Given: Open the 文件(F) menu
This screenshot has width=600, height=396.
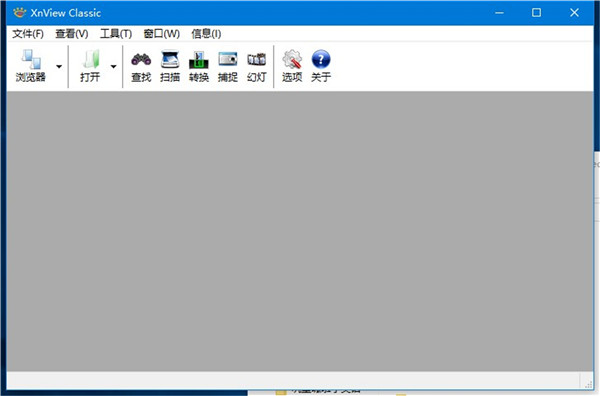Looking at the screenshot, I should [x=28, y=34].
